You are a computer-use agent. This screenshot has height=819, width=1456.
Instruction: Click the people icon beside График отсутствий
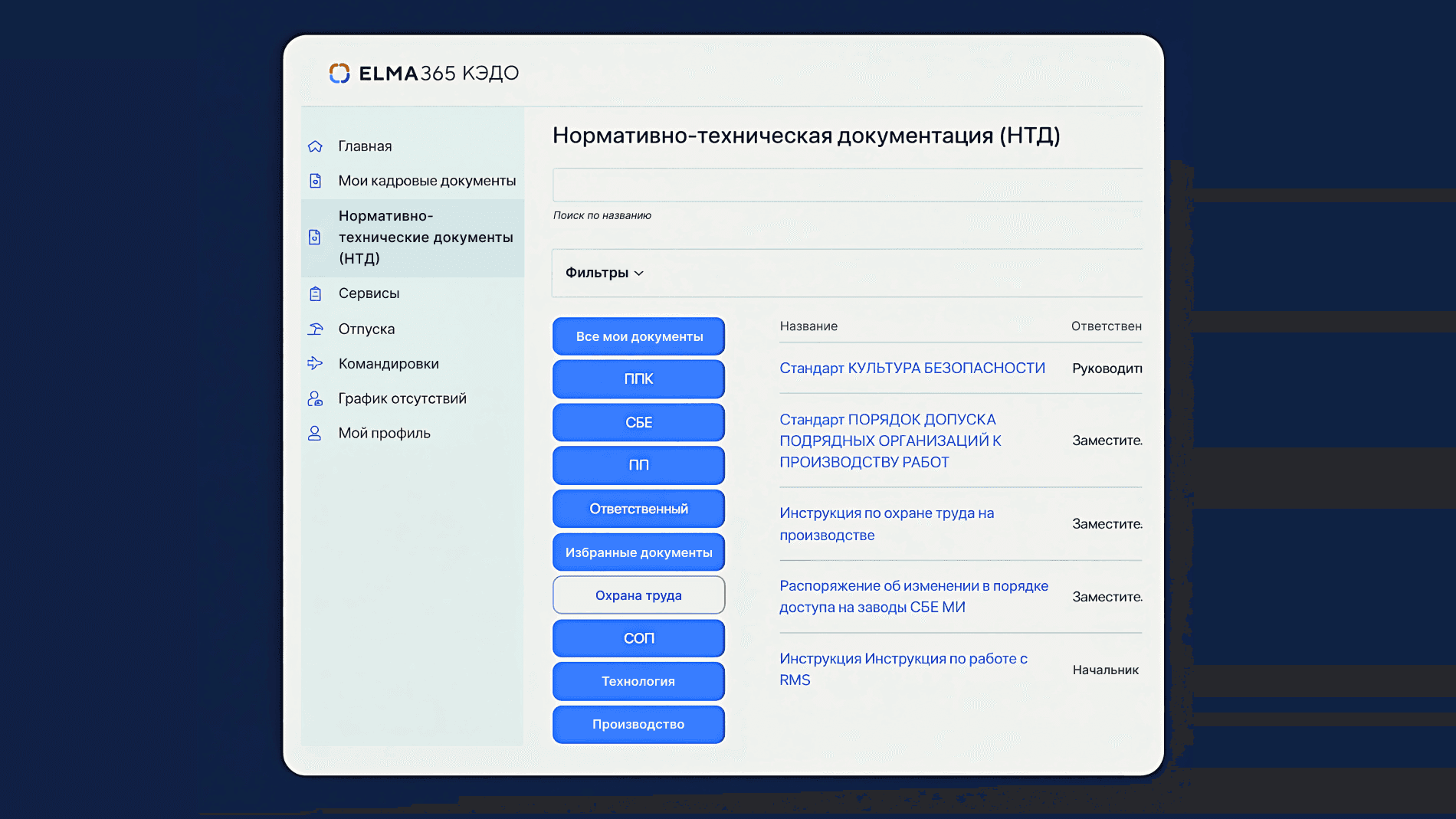point(315,398)
